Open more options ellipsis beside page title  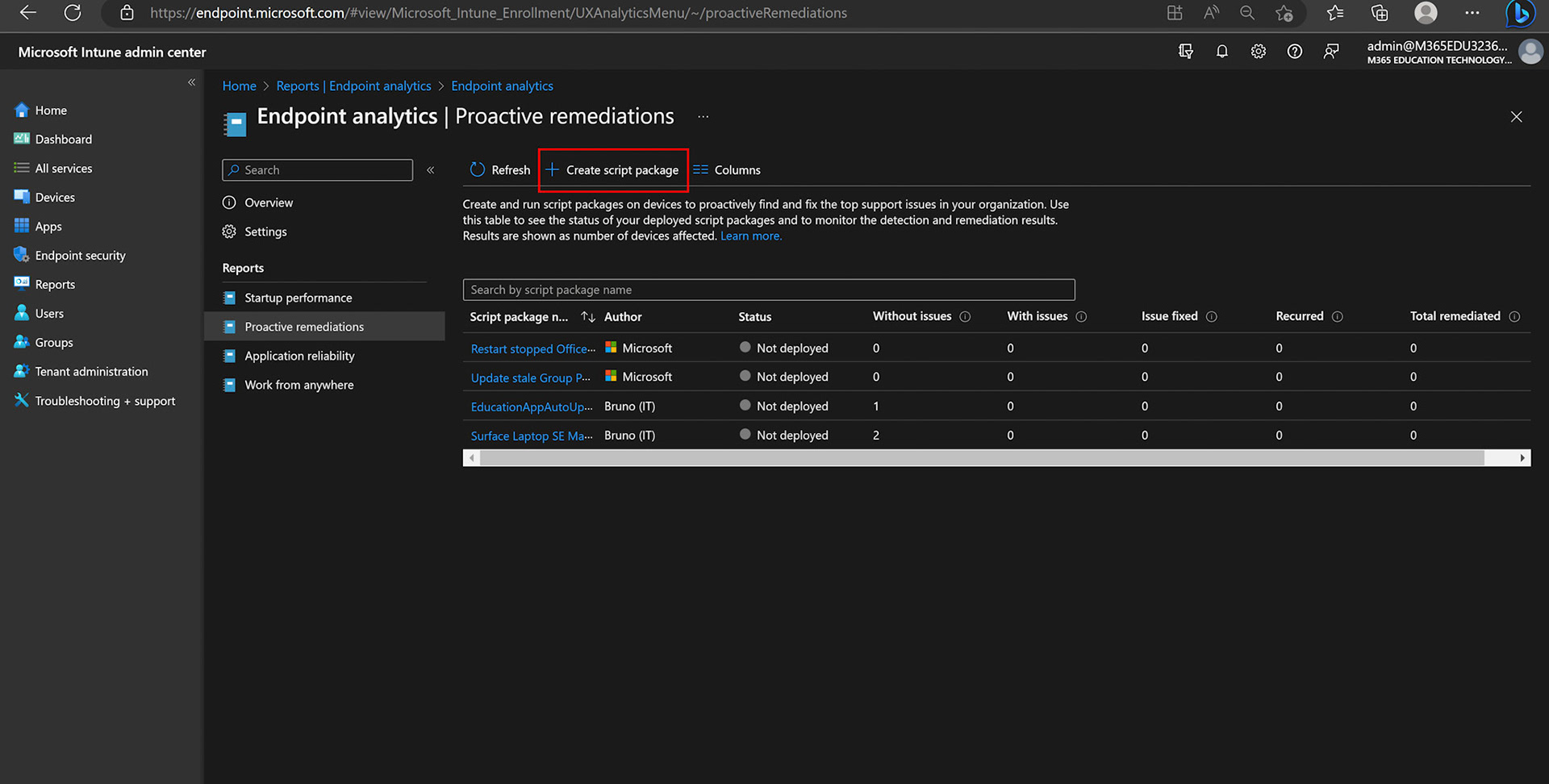[x=704, y=117]
